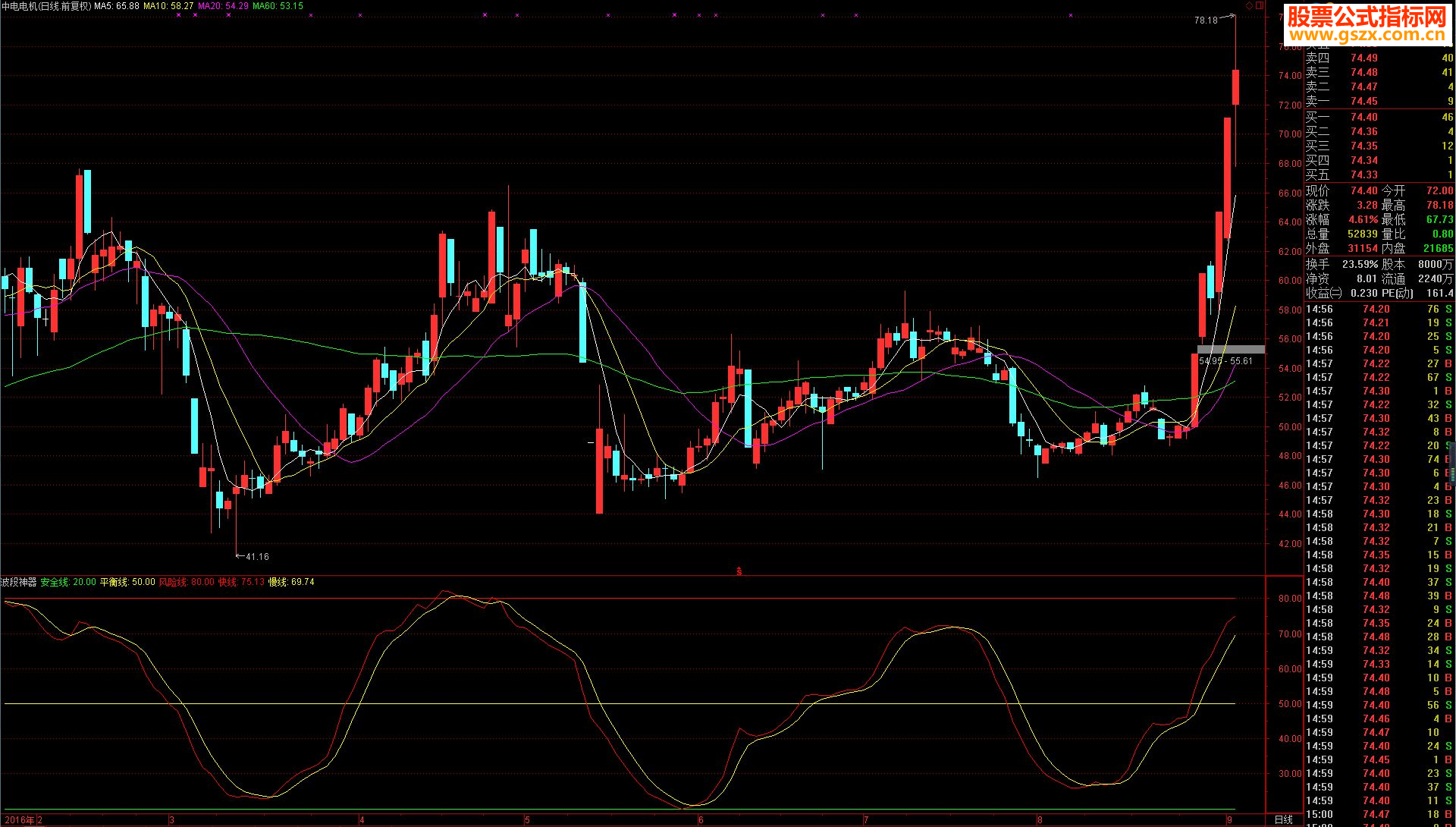This screenshot has width=1456, height=827.
Task: Click the 涨跌 value 3.28
Action: [x=1367, y=205]
